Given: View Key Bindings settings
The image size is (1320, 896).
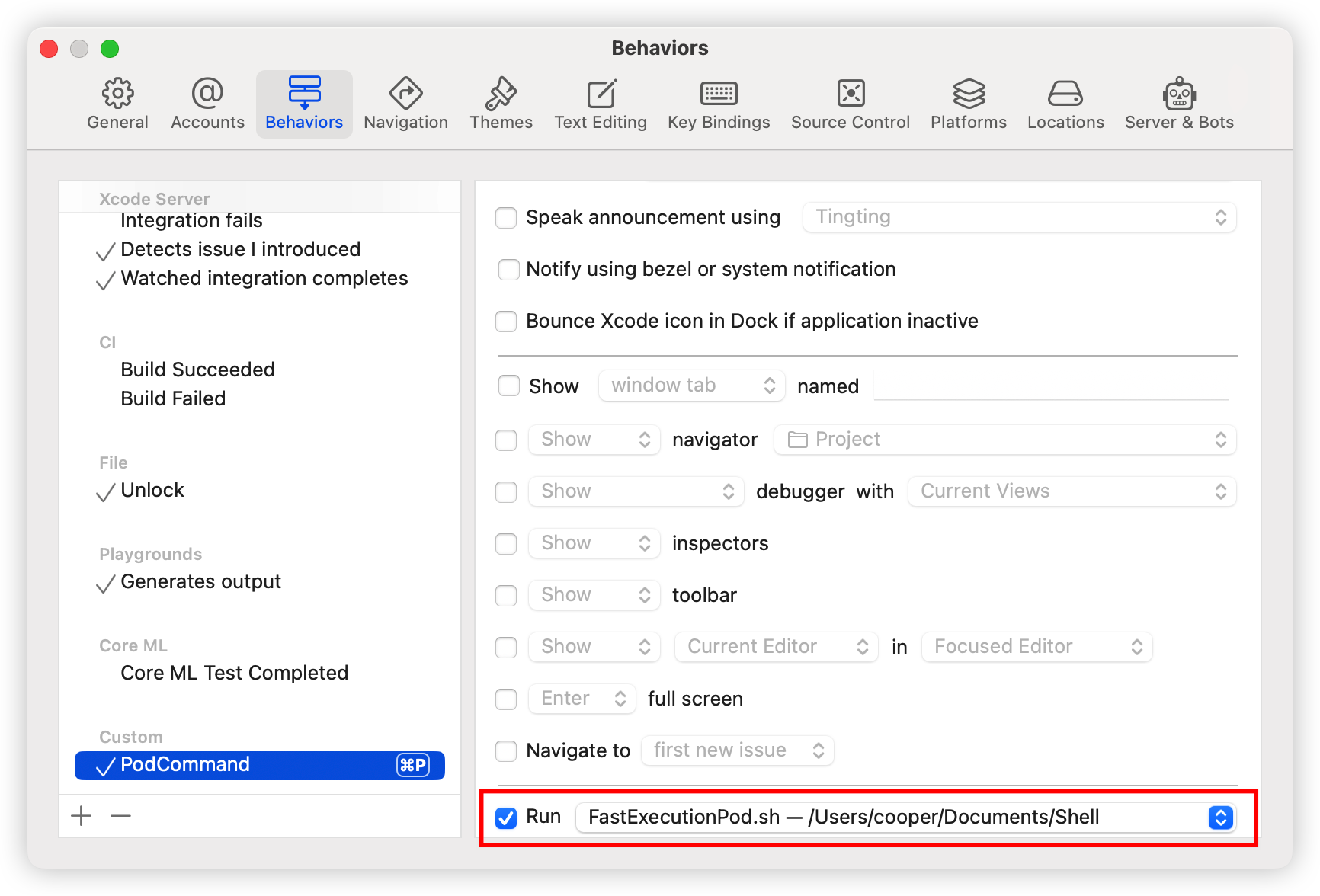Looking at the screenshot, I should [x=718, y=103].
